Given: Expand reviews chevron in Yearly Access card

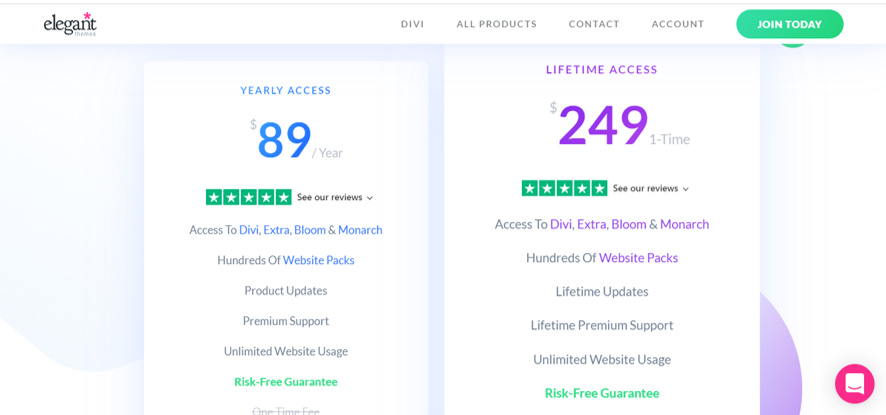Looking at the screenshot, I should [370, 198].
